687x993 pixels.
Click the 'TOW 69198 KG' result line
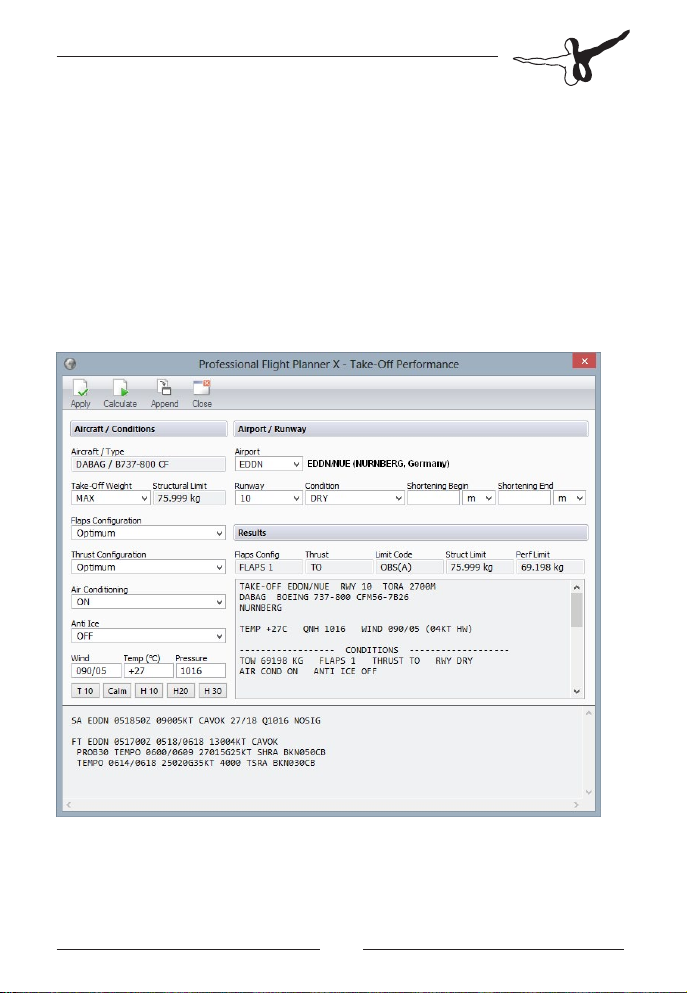click(356, 661)
